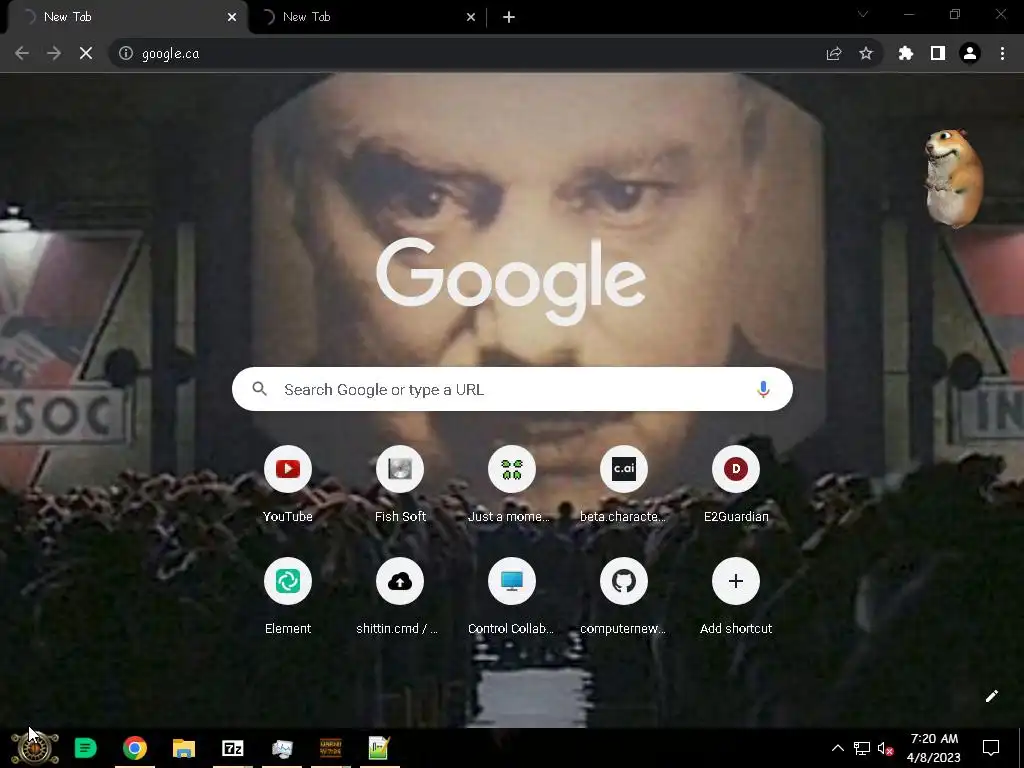Go forward to the next page

click(x=54, y=54)
